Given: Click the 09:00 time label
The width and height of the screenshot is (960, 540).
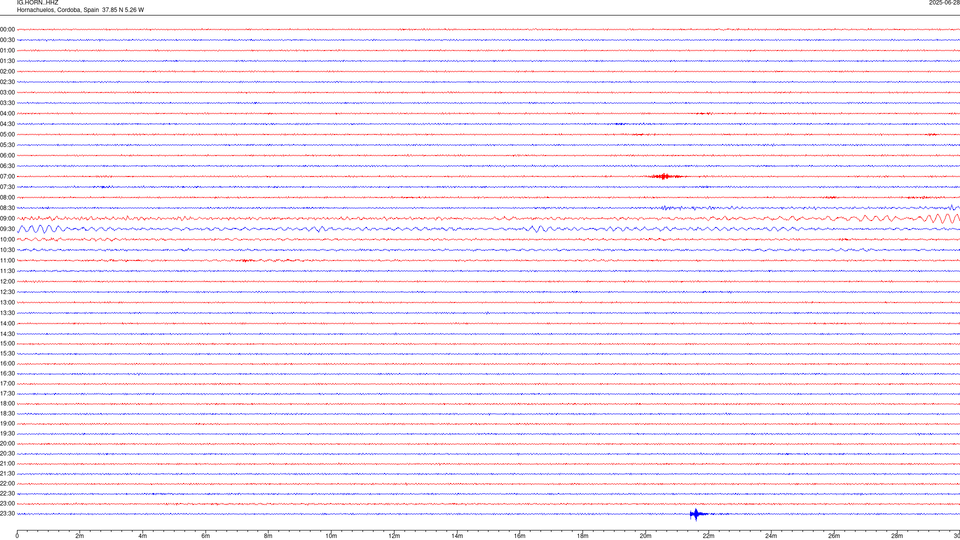Looking at the screenshot, I should [x=7, y=219].
